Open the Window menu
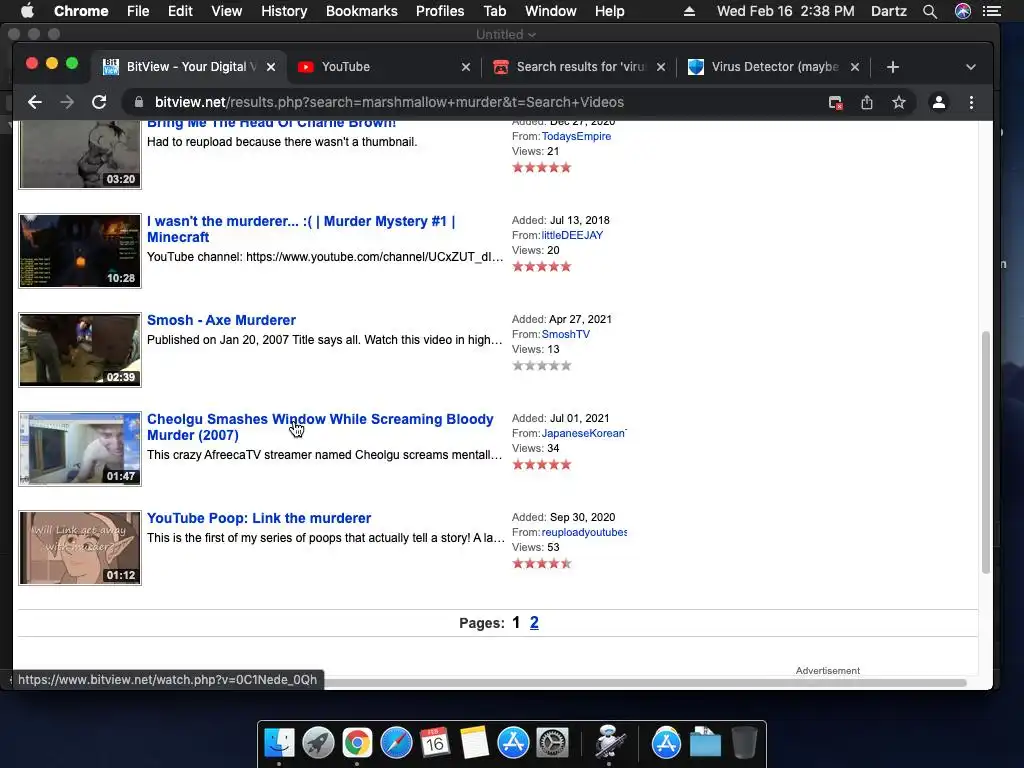Screen dimensions: 1024x768 coord(551,11)
